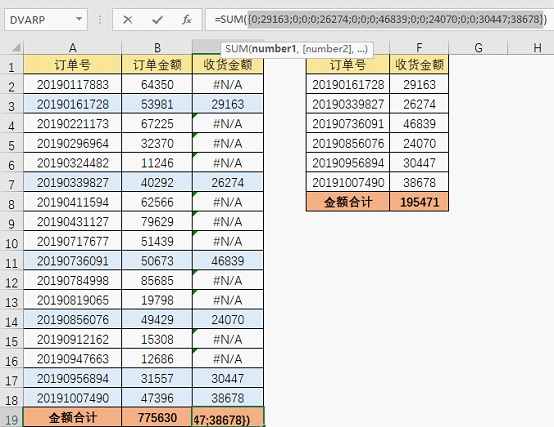554x427 pixels.
Task: Click 收货金额 header in column F
Action: [419, 65]
